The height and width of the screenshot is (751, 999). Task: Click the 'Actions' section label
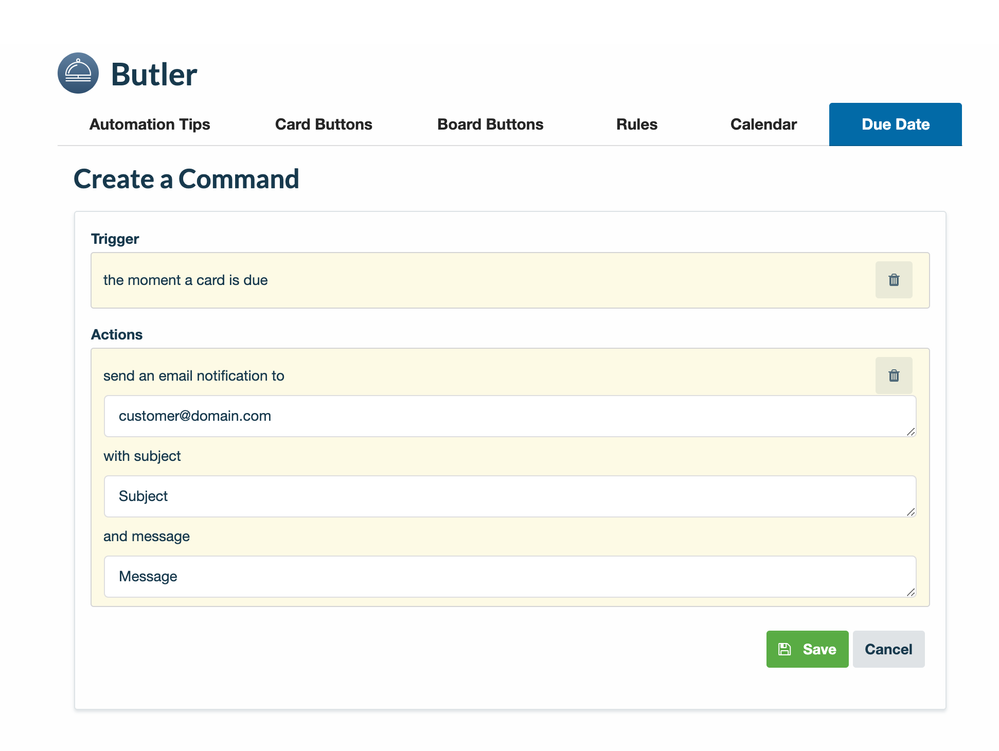(x=117, y=334)
